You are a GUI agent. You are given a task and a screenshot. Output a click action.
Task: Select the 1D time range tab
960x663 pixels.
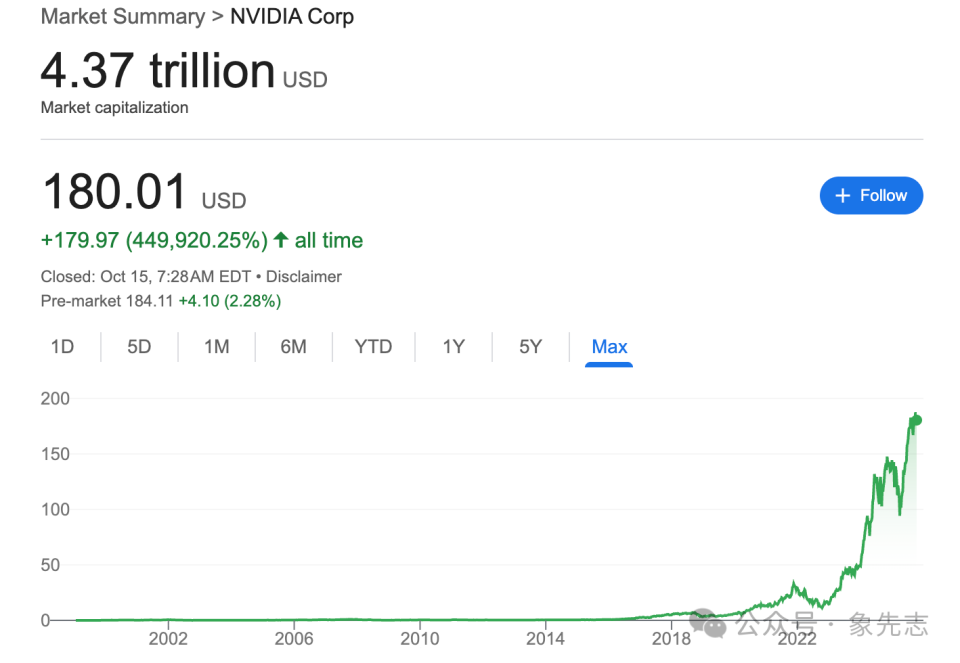click(x=62, y=347)
